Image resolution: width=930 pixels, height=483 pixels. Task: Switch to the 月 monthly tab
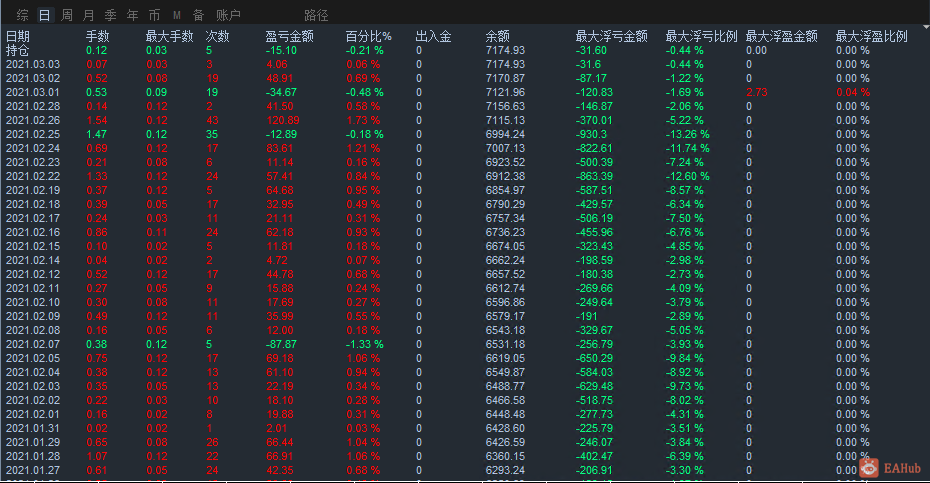(88, 15)
